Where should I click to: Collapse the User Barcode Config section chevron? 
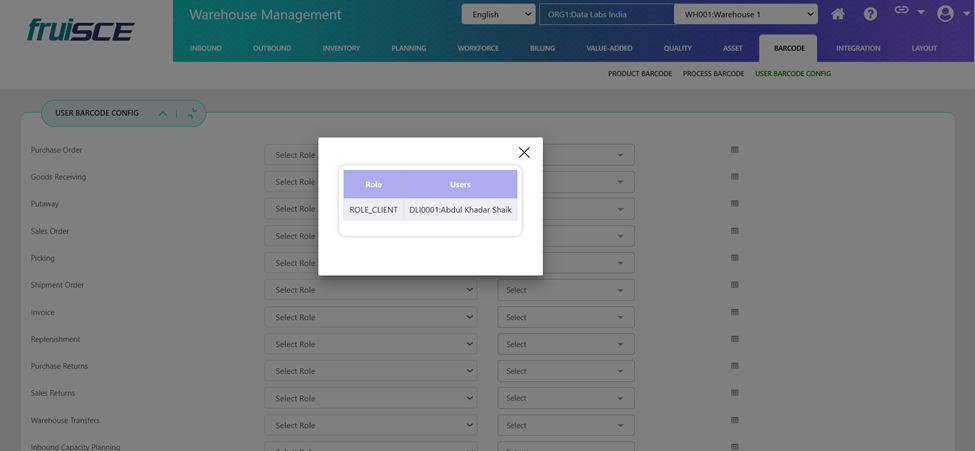[163, 114]
